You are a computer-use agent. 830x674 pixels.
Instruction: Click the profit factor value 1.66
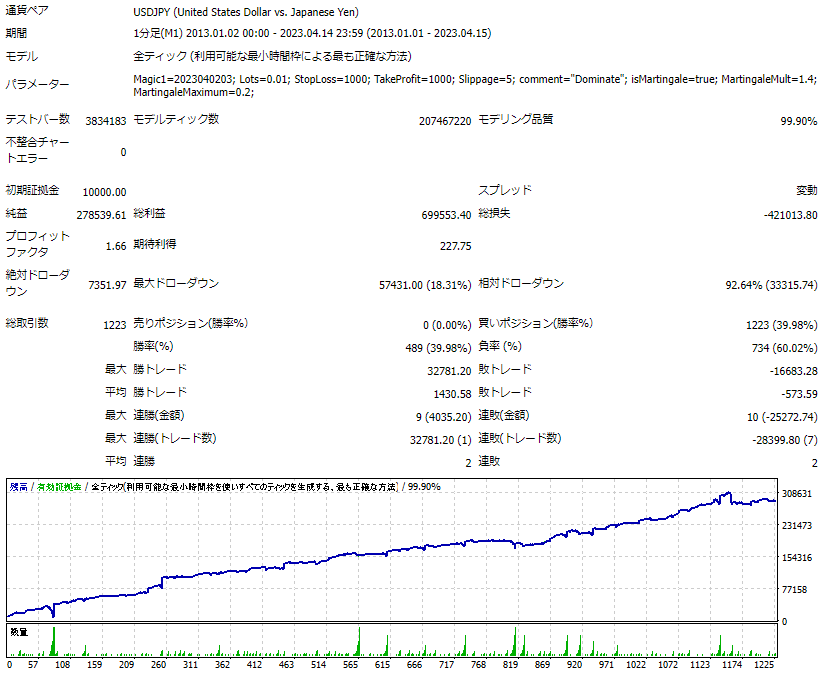click(116, 246)
